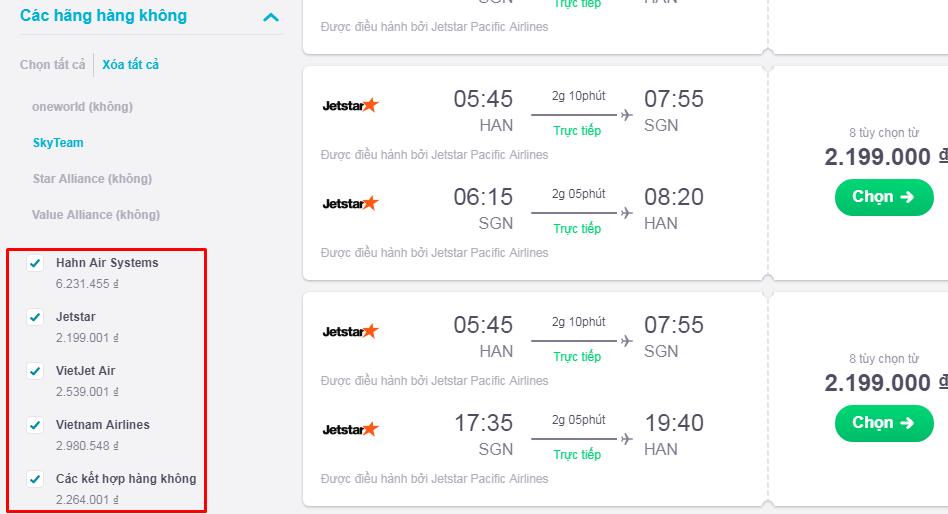Click the airplane icon on 17:35 flight route
948x514 pixels.
627,438
